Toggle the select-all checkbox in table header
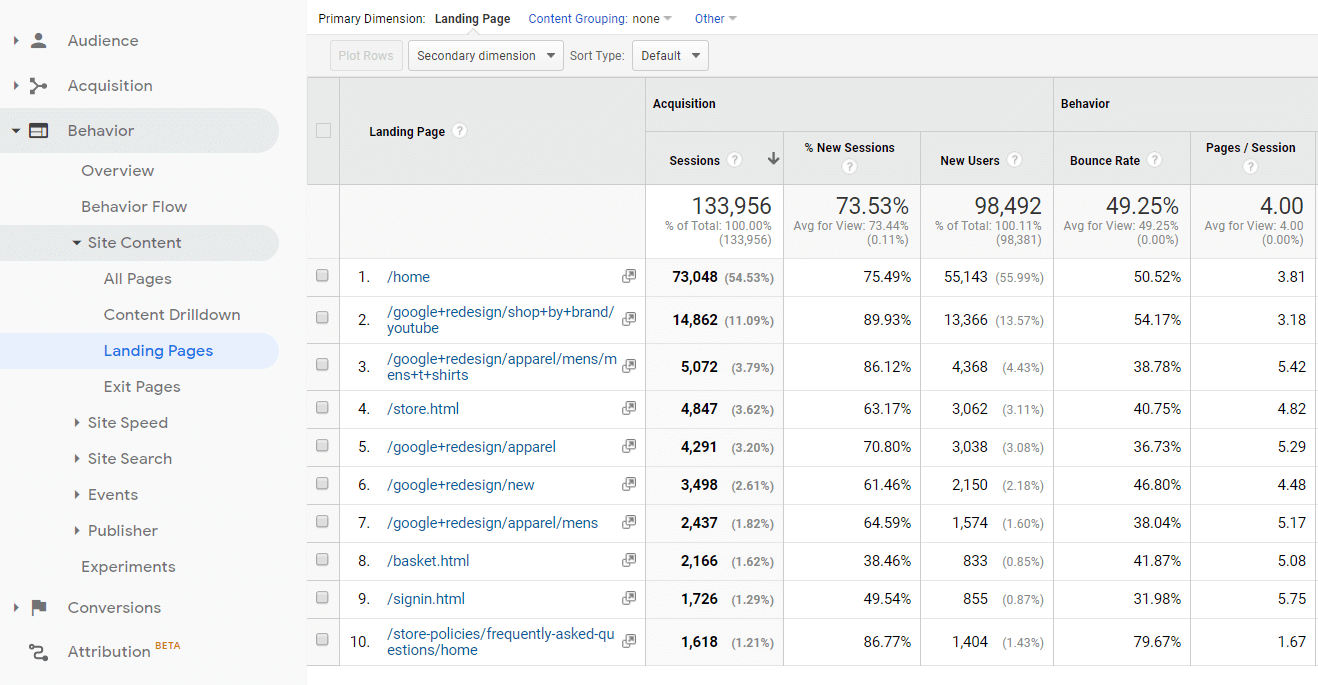The image size is (1318, 685). 323,130
